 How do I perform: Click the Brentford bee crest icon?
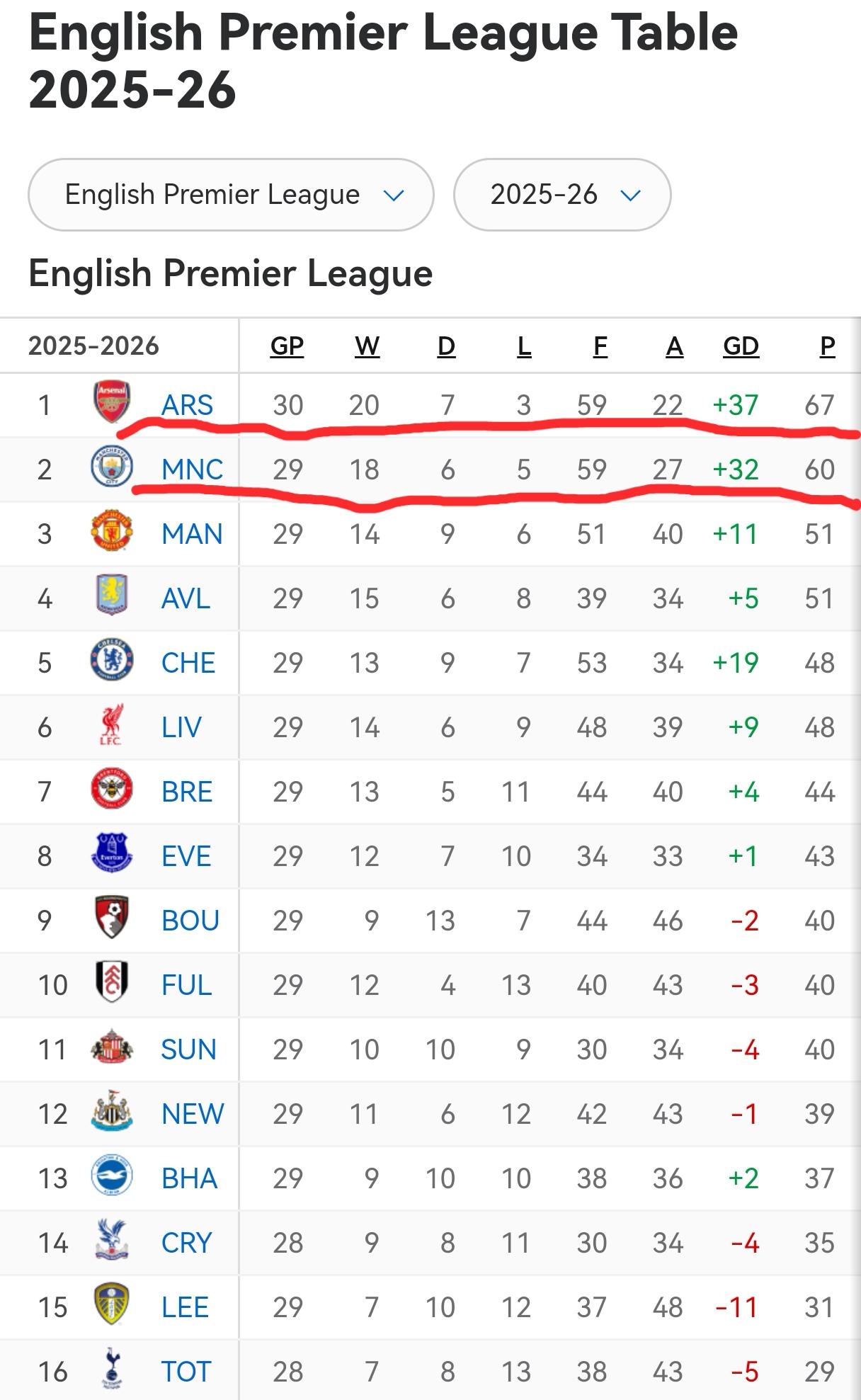click(112, 789)
